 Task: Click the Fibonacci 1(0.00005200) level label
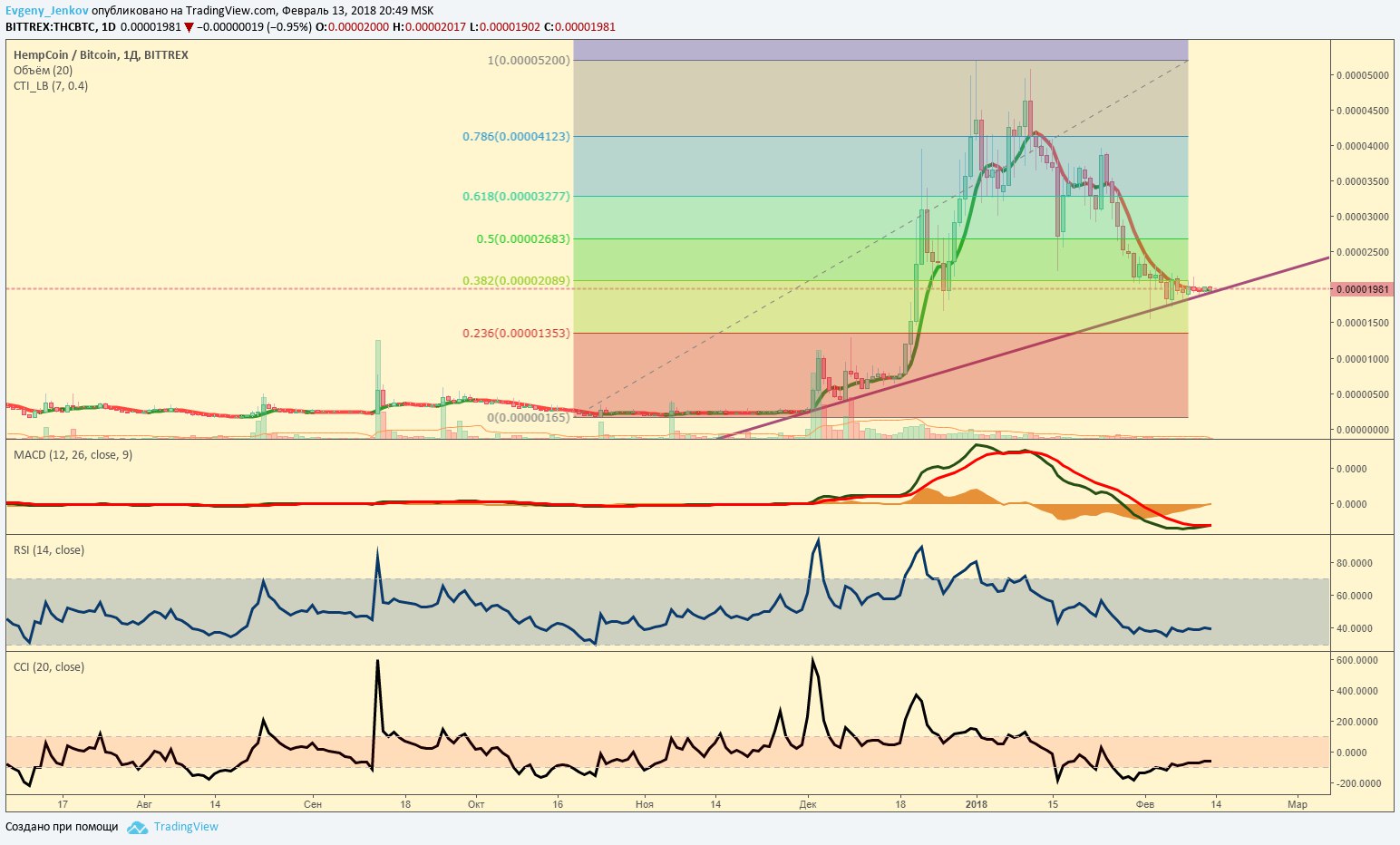[529, 60]
